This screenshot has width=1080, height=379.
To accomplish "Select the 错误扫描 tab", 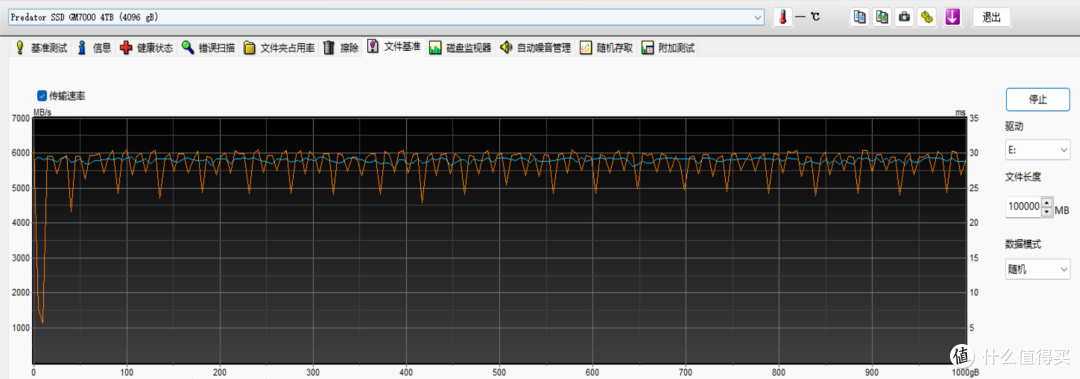I will [208, 48].
